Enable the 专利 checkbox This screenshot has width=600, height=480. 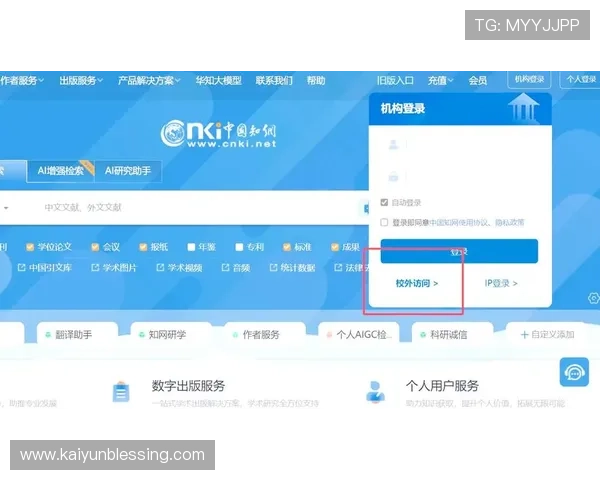(239, 247)
